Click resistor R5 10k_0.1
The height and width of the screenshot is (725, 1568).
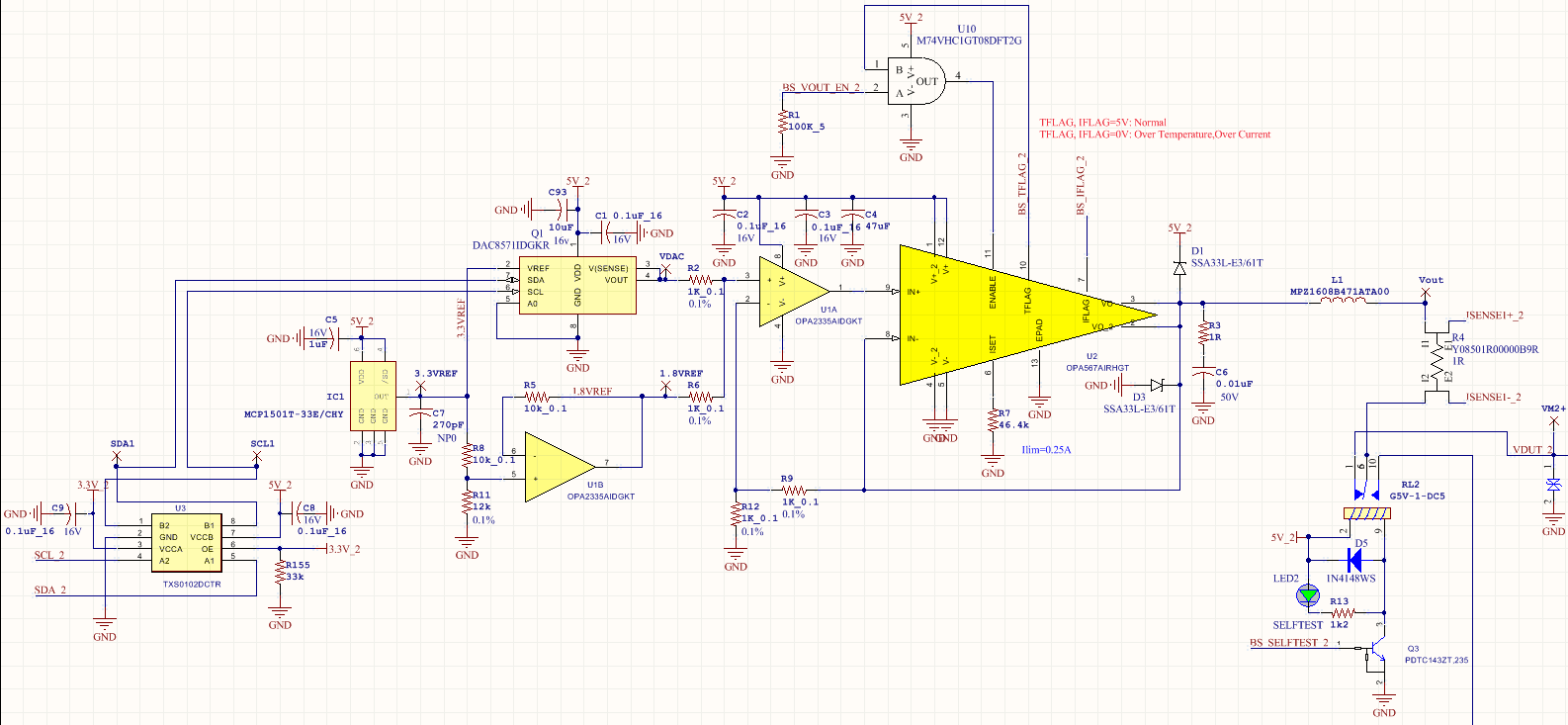537,396
